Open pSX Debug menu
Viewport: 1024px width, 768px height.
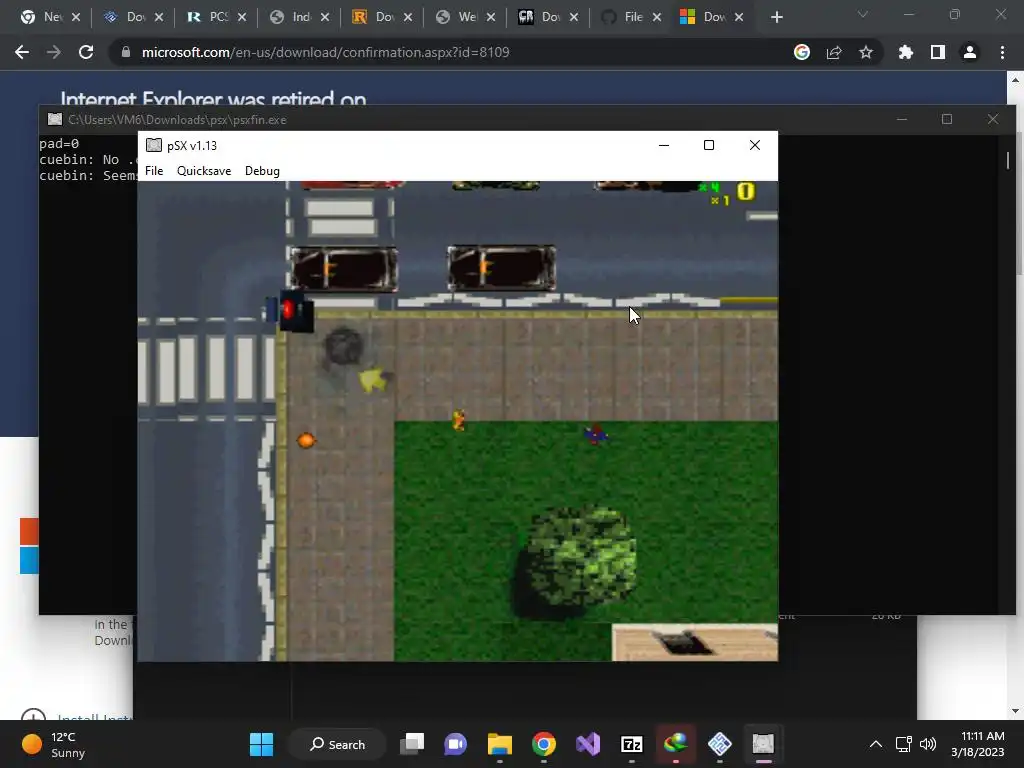262,170
